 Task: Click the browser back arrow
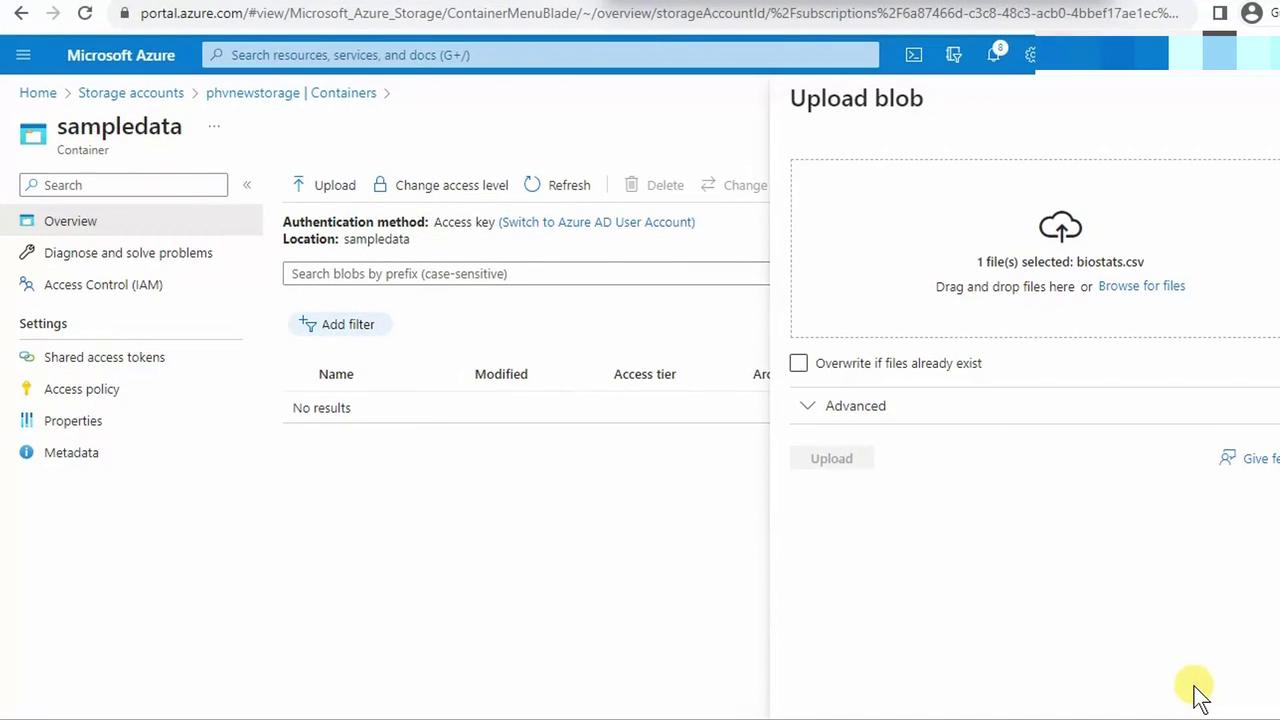22,13
